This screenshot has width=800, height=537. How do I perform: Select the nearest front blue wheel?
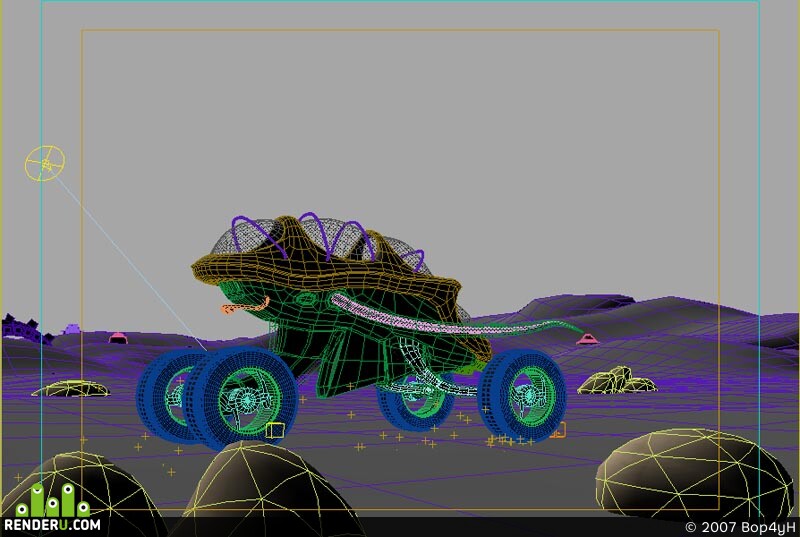click(x=241, y=396)
